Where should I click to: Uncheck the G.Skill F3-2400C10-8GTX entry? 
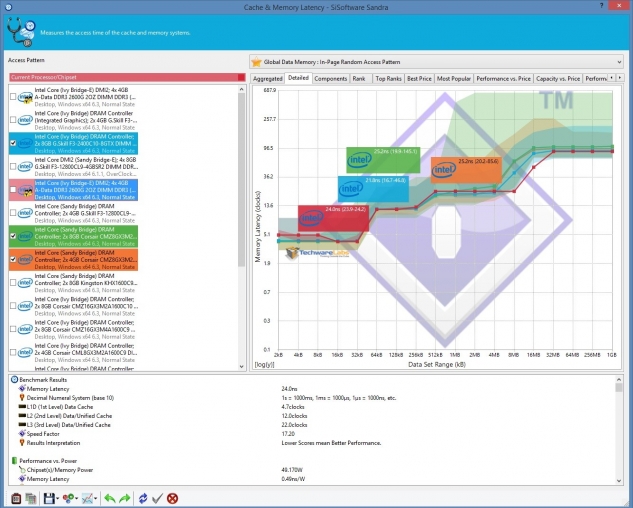pos(13,143)
